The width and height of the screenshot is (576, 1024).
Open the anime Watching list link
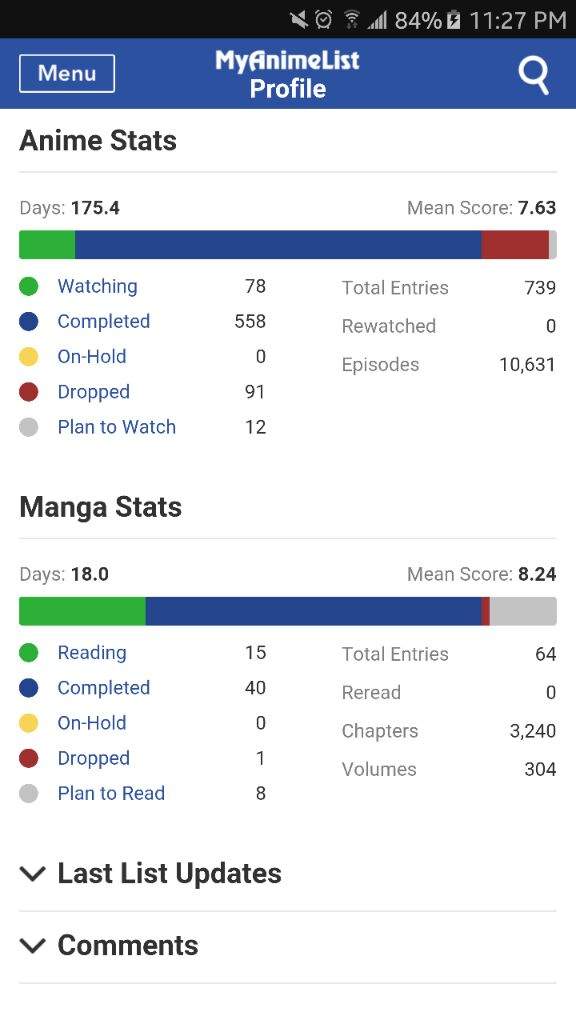click(97, 286)
